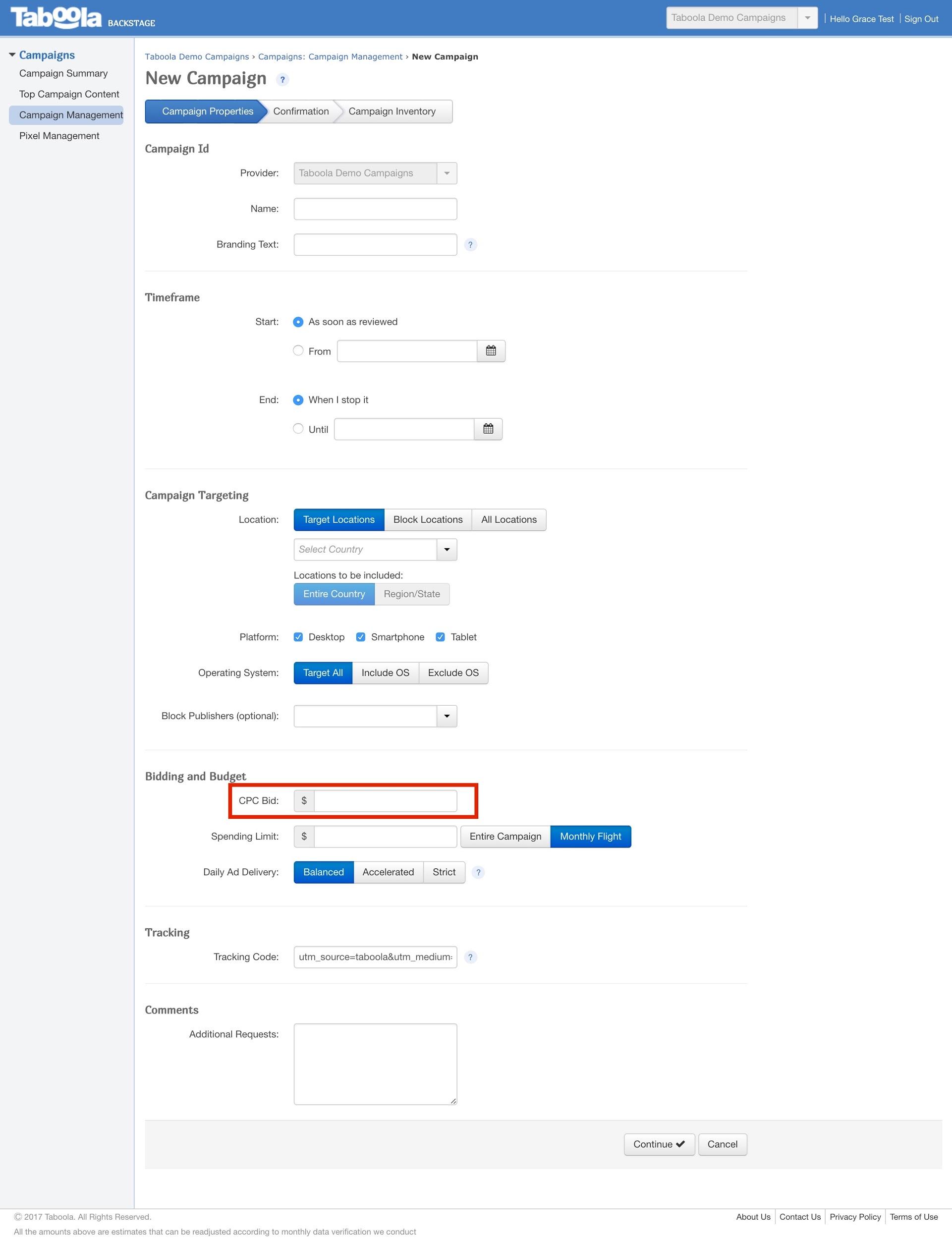The image size is (952, 1239).
Task: Open the About Us footer link
Action: pos(753,1216)
